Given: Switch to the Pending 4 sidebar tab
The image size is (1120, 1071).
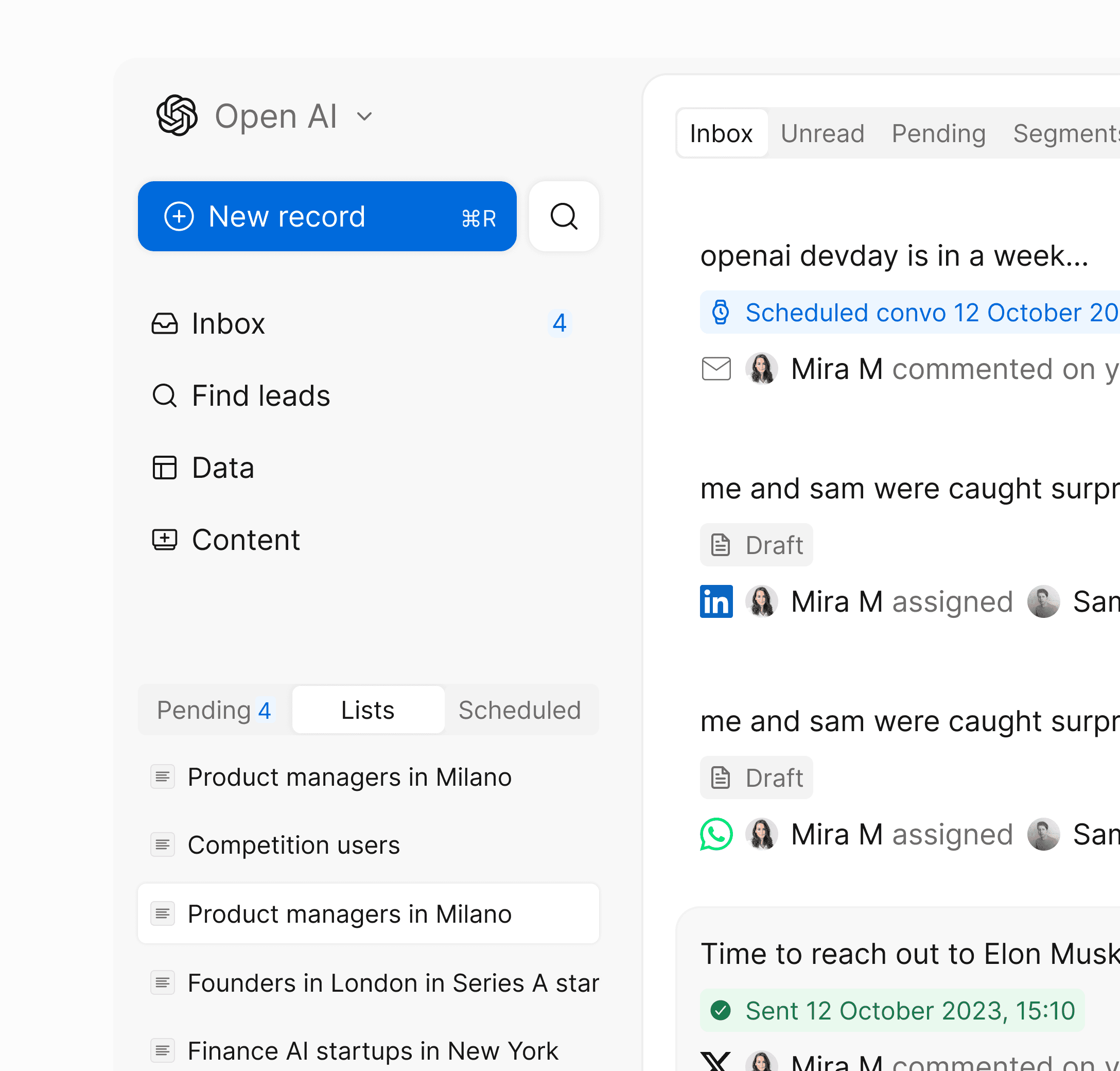Looking at the screenshot, I should (x=215, y=710).
